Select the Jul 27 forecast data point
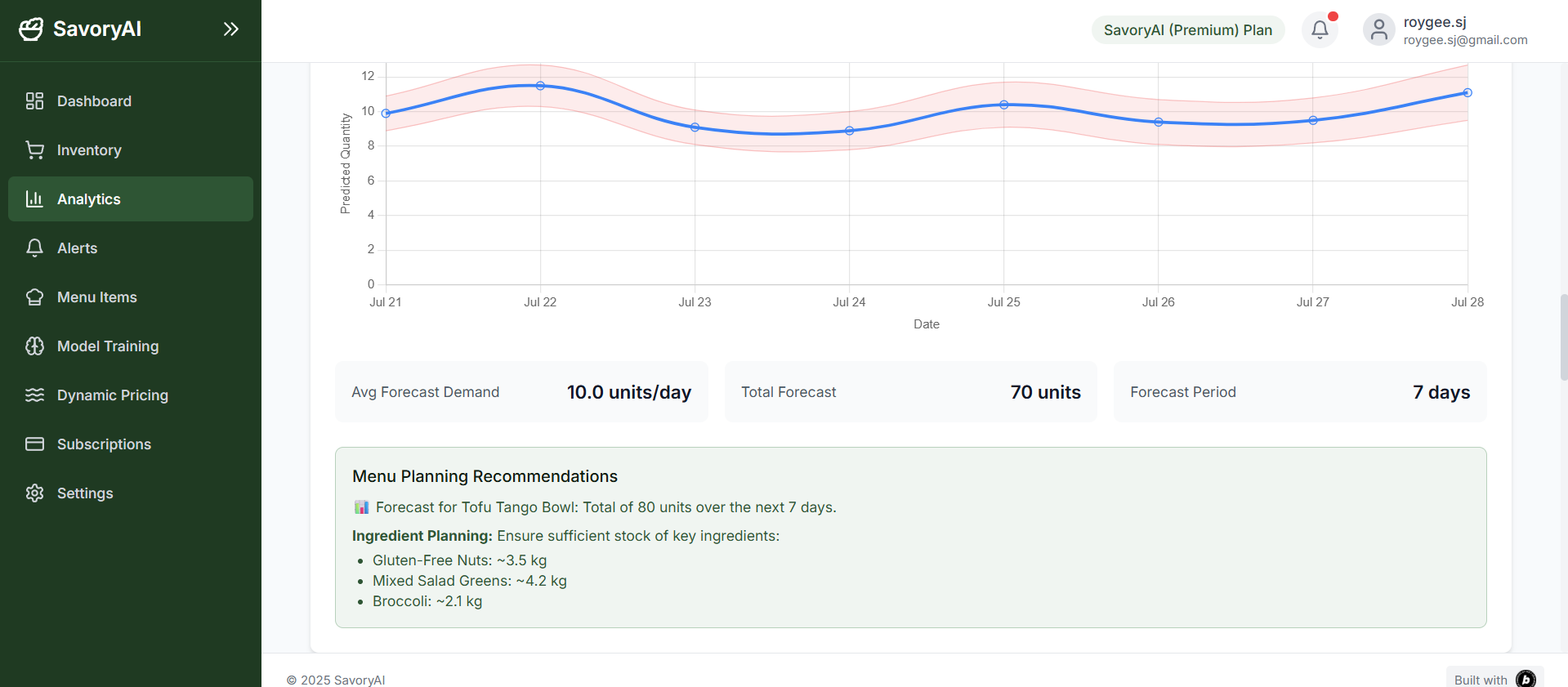Image resolution: width=1568 pixels, height=687 pixels. (x=1313, y=120)
